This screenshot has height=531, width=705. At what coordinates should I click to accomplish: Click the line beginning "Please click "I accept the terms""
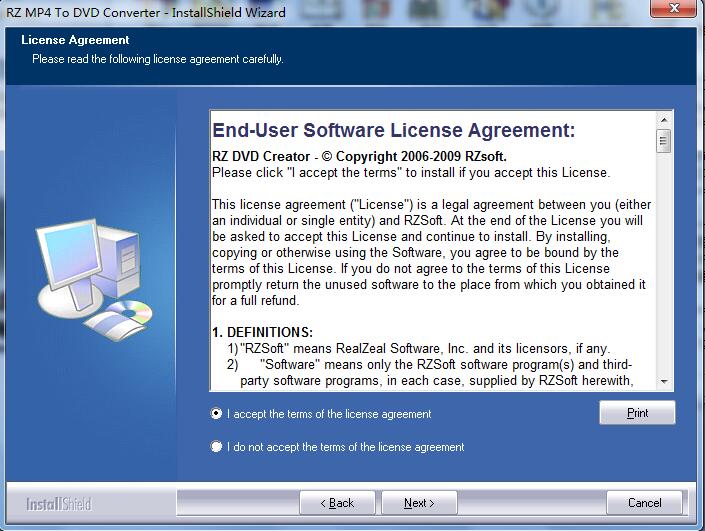tap(411, 173)
